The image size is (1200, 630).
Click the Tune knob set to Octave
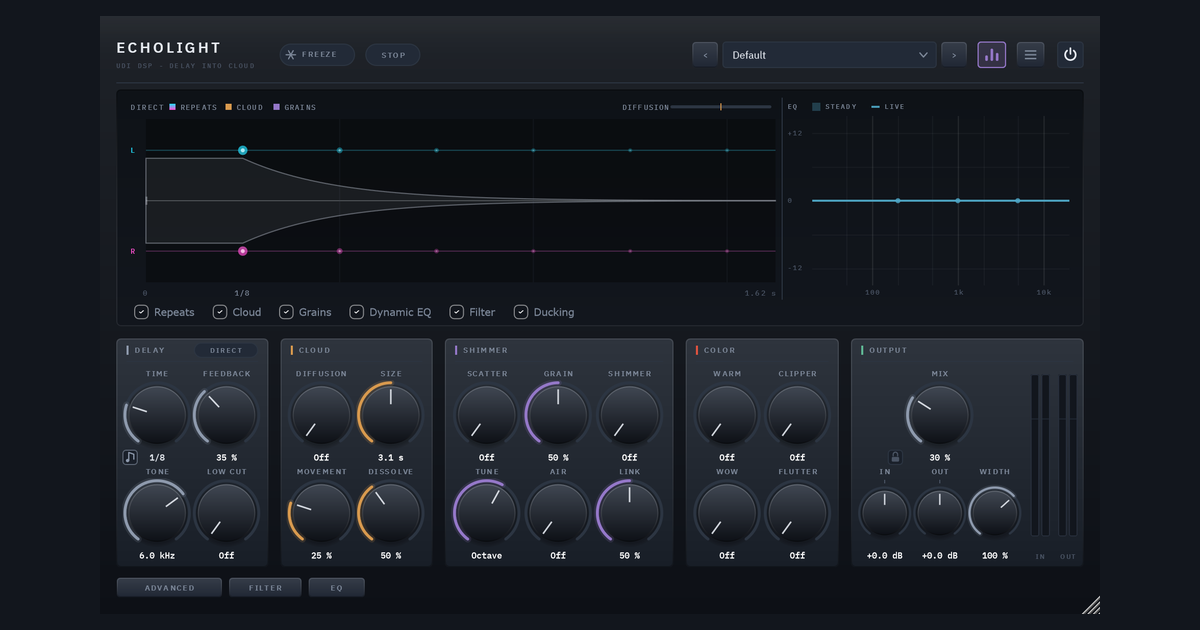(487, 512)
